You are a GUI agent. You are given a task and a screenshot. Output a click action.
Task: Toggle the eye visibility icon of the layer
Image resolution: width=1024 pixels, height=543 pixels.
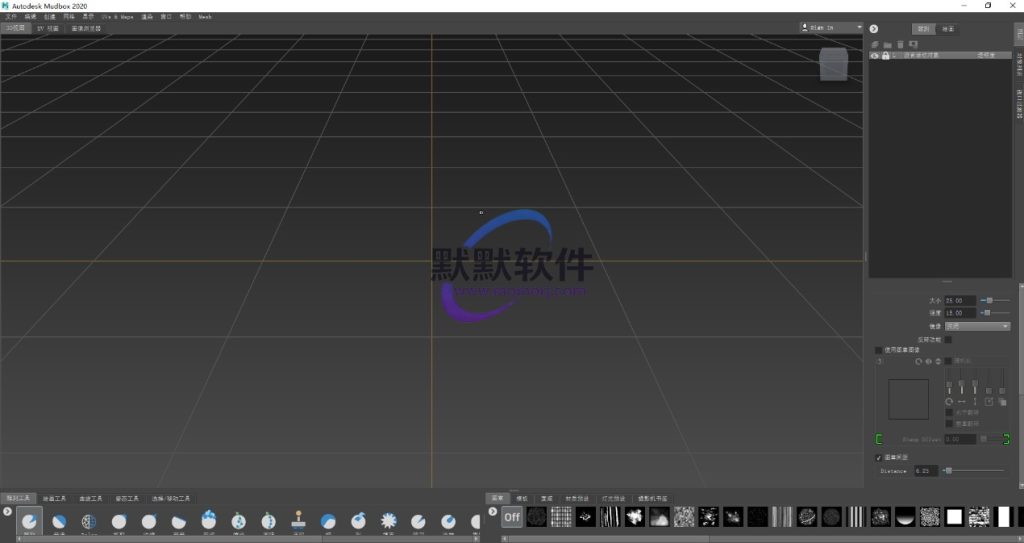(x=875, y=56)
